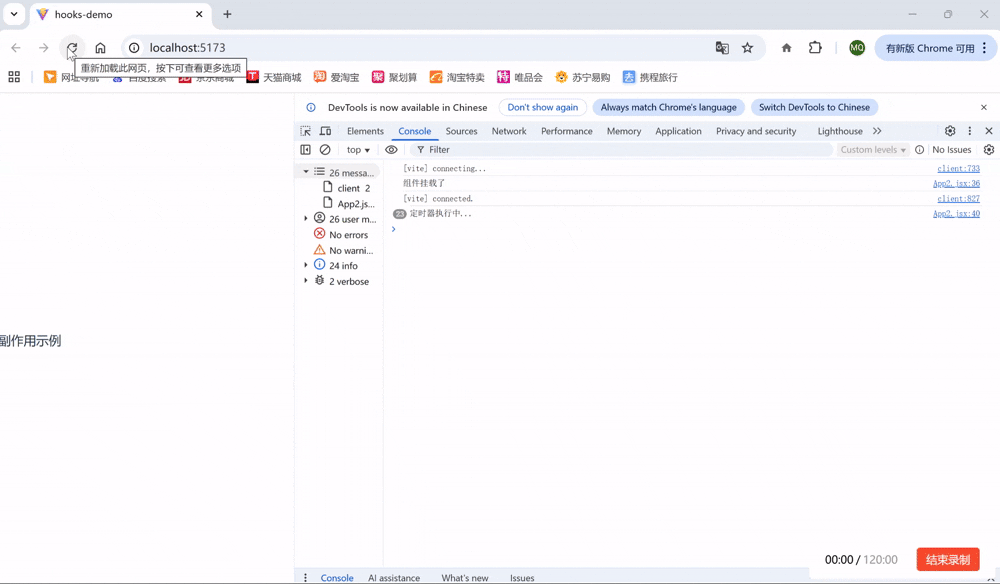Activate the inspect element picker icon
This screenshot has height=584, width=1000.
[305, 131]
